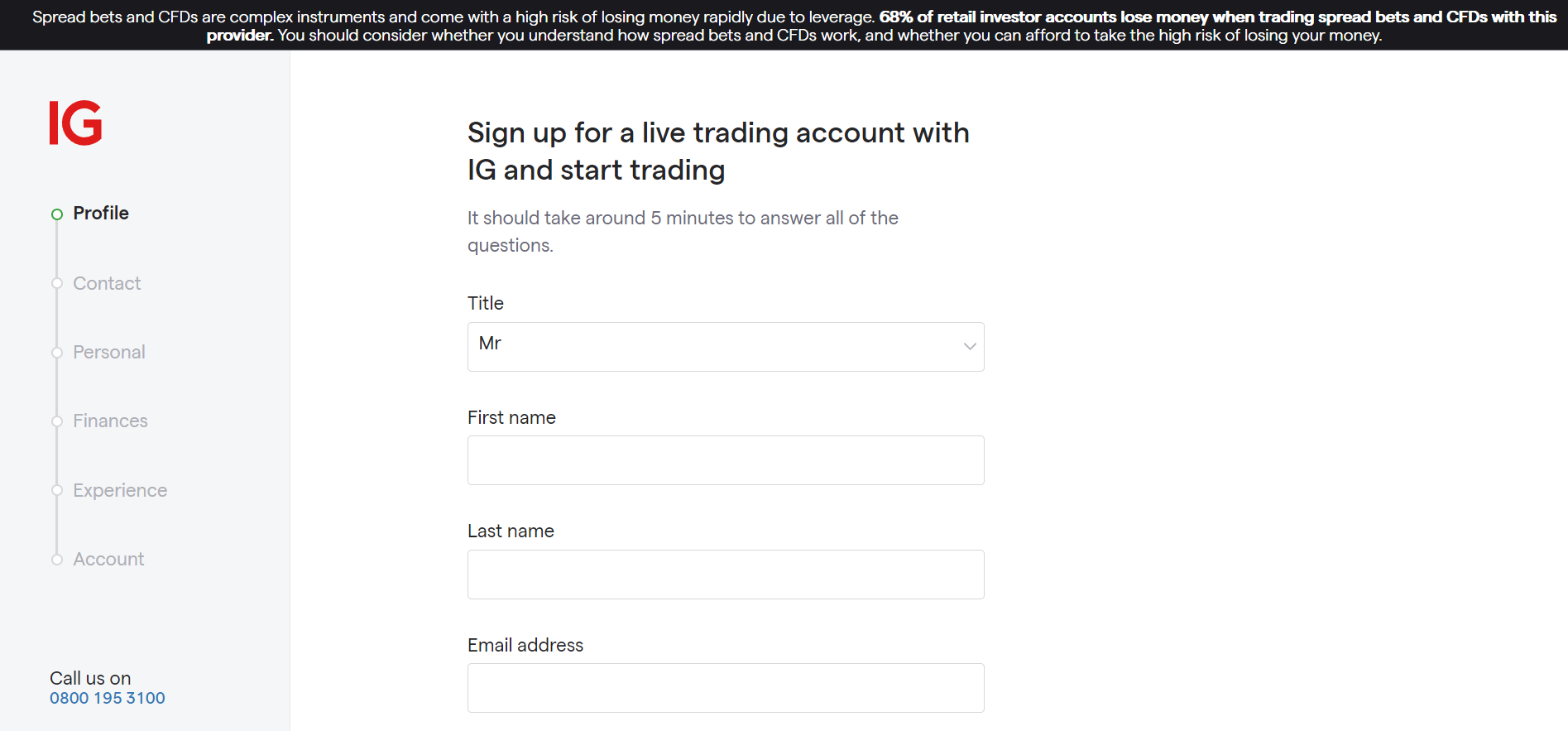Click the Personal step circle marker
Viewport: 1568px width, 731px height.
click(x=56, y=352)
